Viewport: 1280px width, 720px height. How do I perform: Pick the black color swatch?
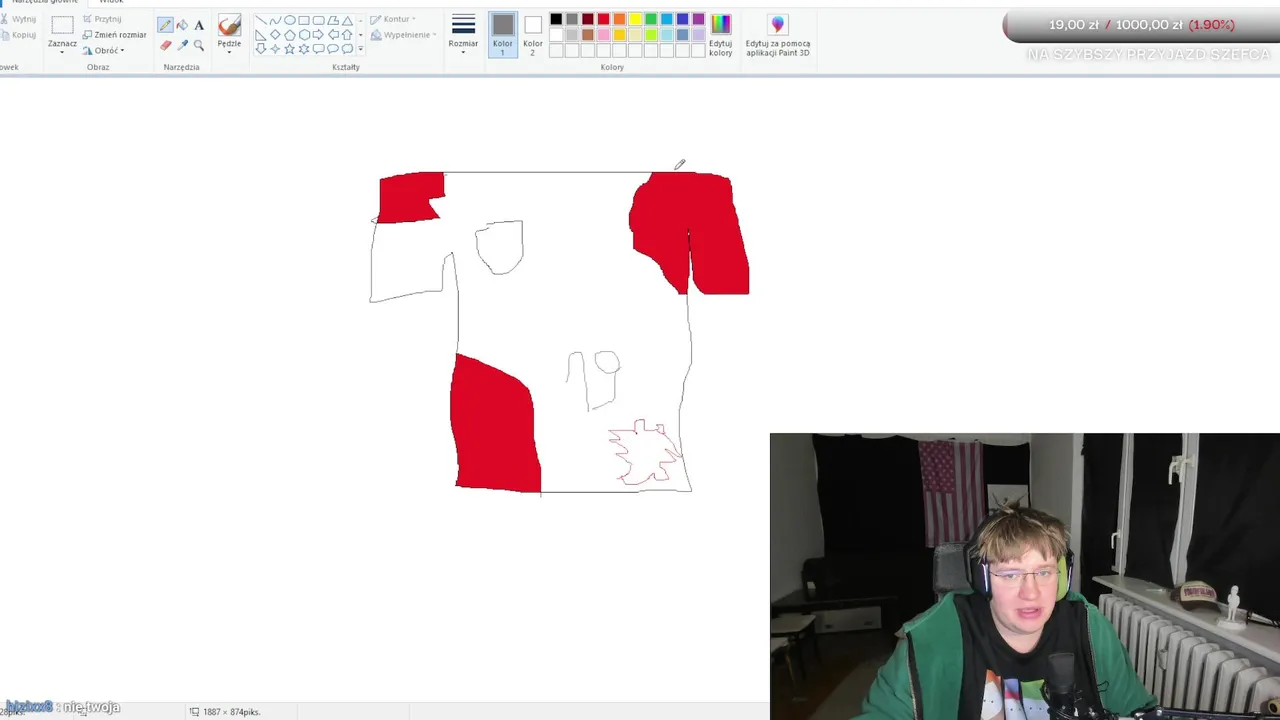click(x=556, y=19)
